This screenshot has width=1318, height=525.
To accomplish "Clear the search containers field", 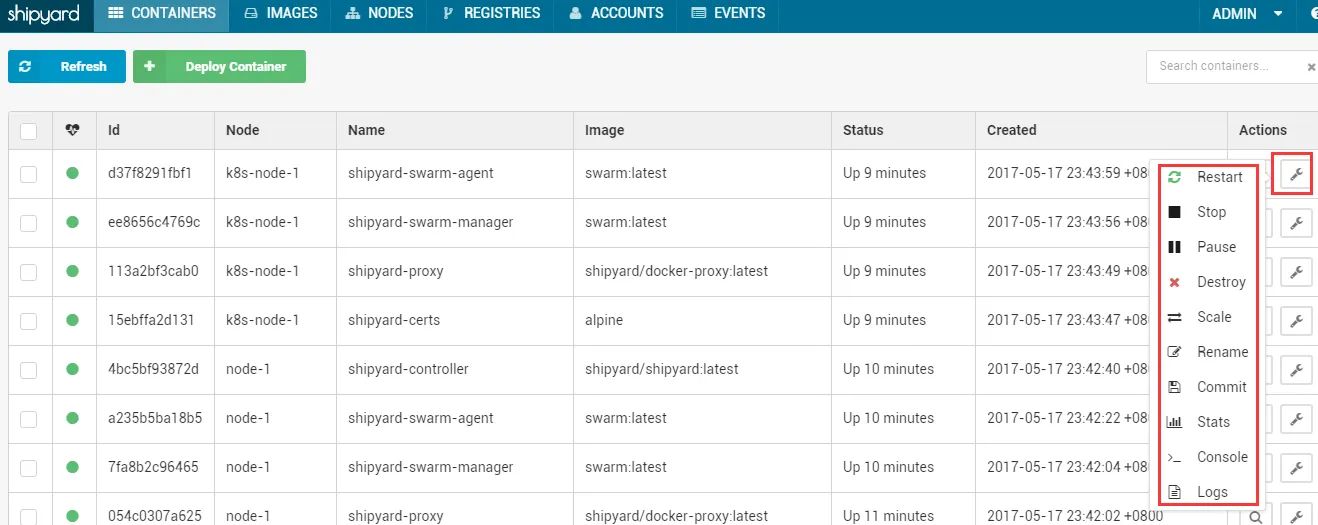I will 1311,67.
